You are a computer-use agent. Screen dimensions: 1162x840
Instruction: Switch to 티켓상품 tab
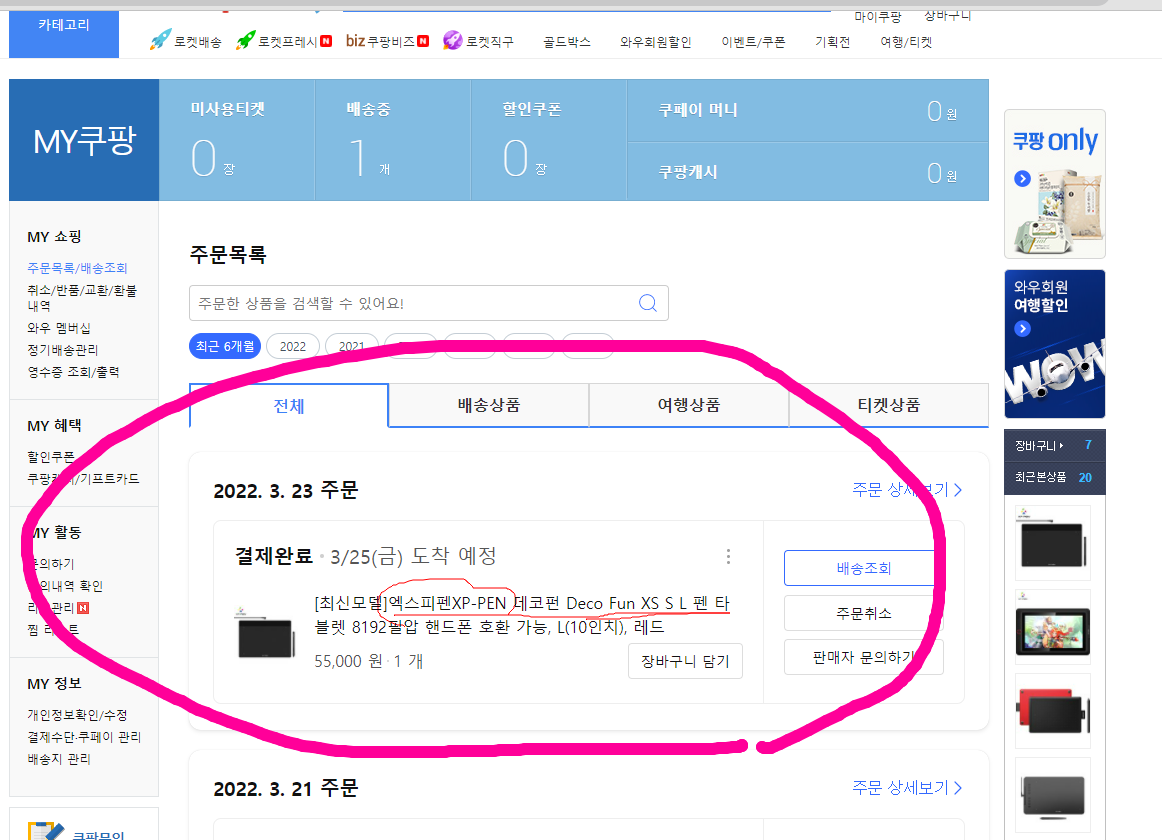(889, 405)
